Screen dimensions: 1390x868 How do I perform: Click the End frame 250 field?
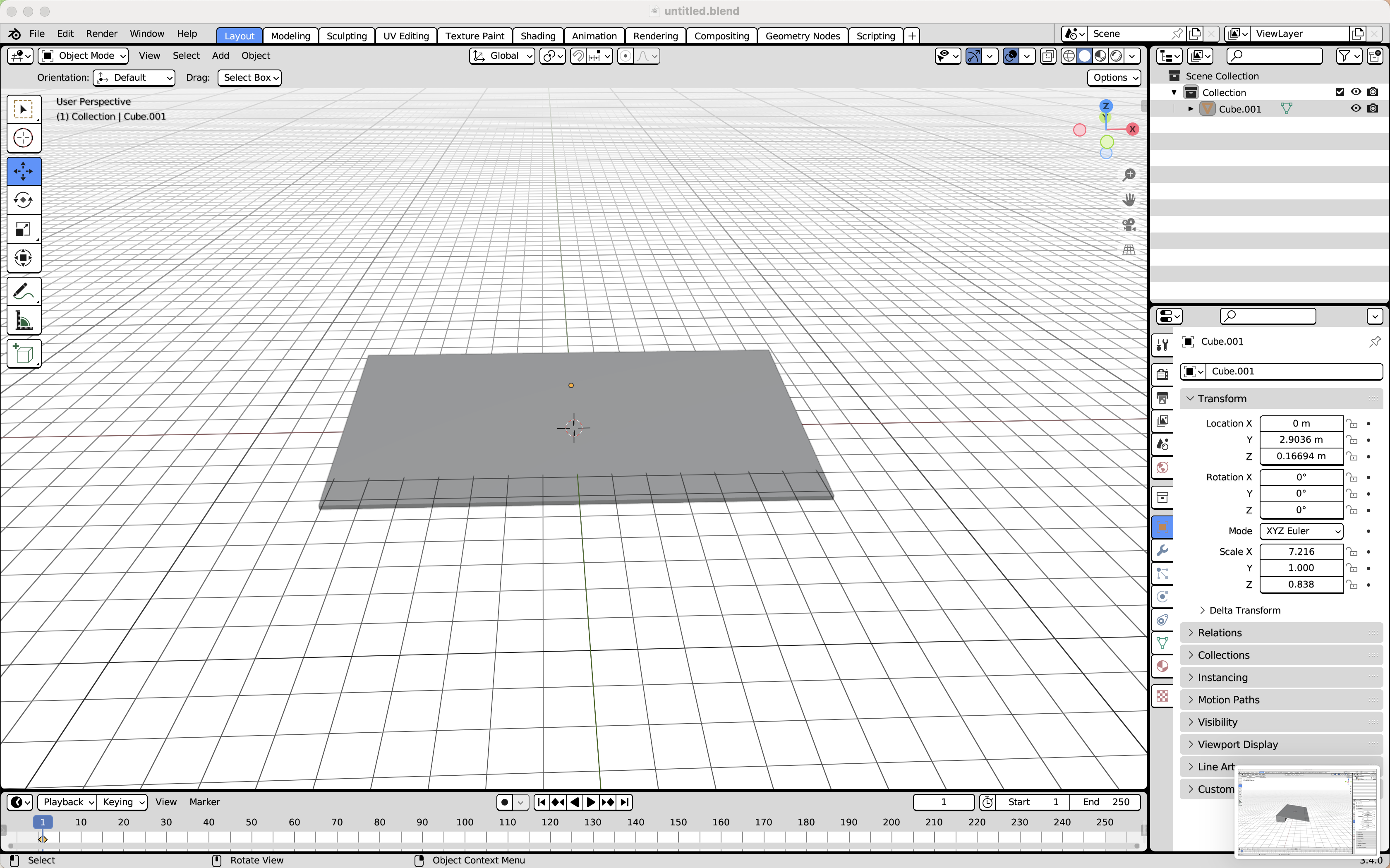tap(1105, 802)
